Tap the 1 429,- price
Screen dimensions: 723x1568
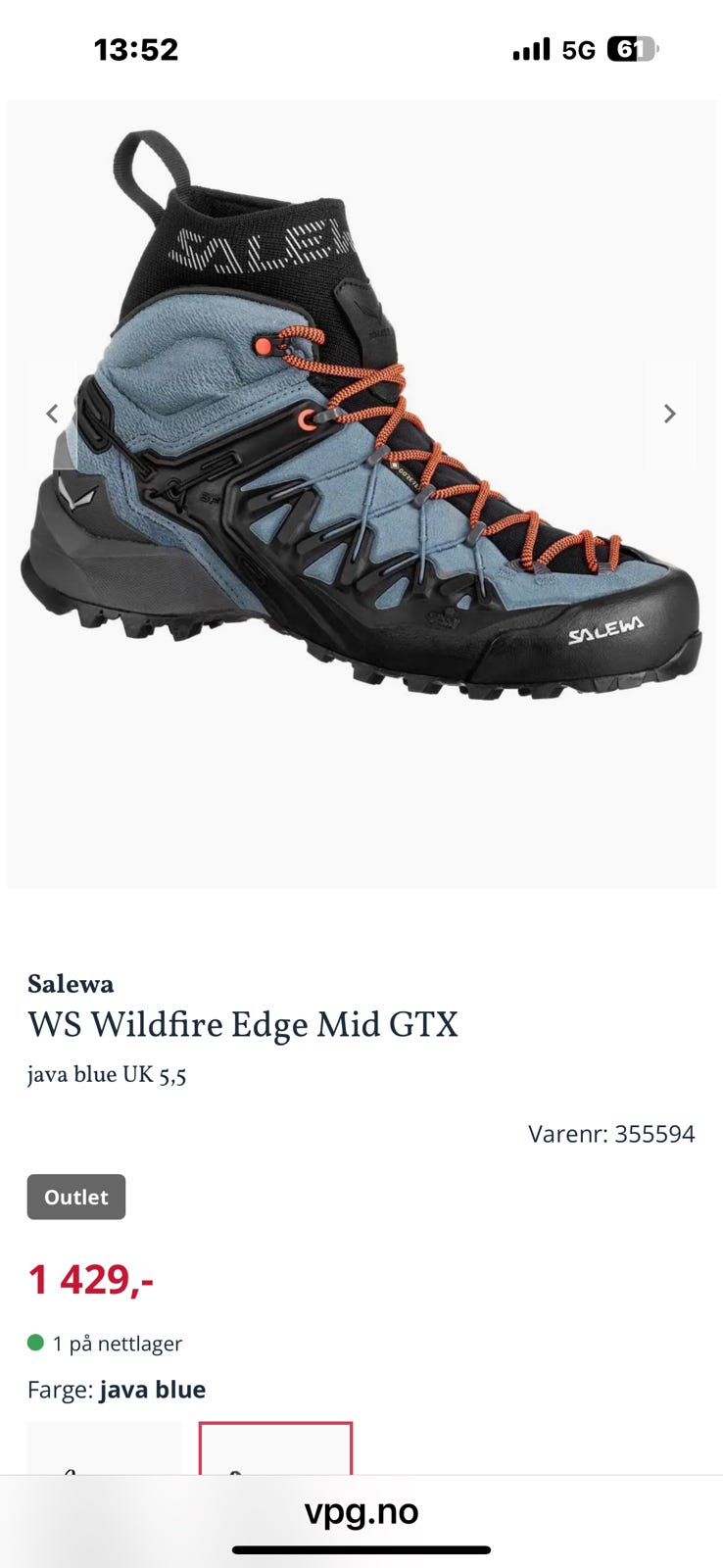point(91,1279)
